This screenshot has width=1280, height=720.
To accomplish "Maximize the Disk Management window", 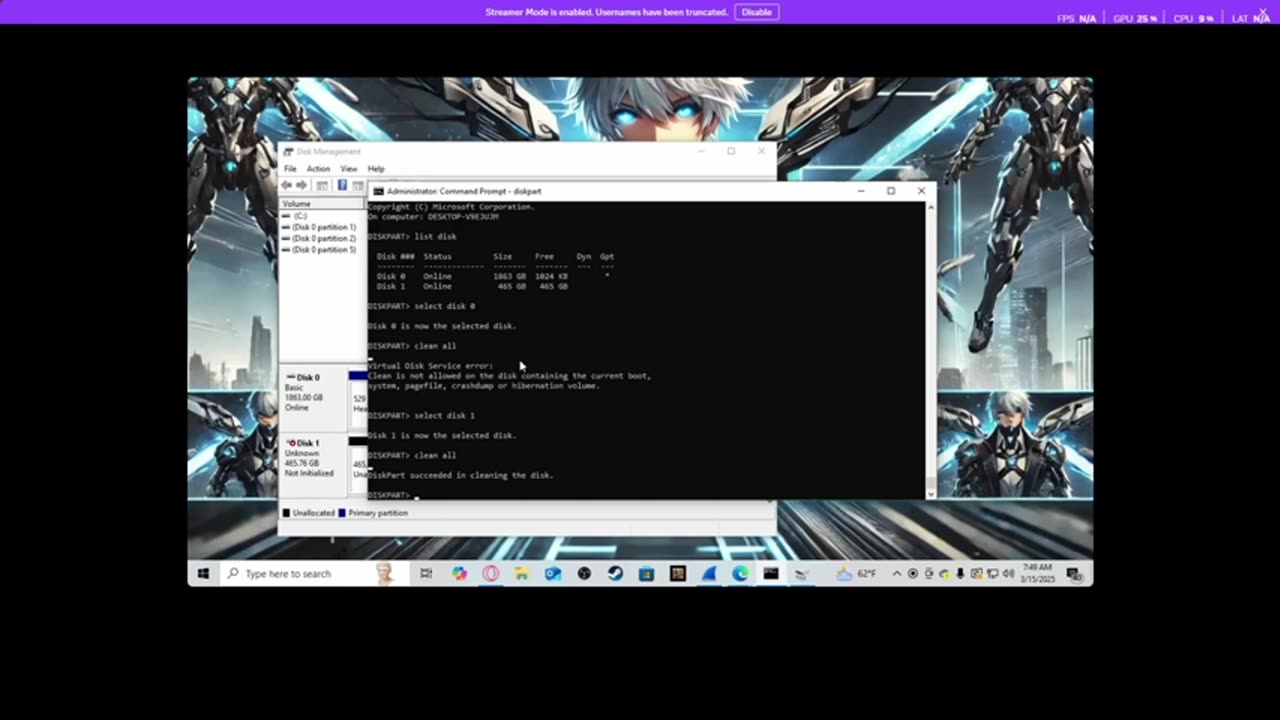I will coord(731,151).
